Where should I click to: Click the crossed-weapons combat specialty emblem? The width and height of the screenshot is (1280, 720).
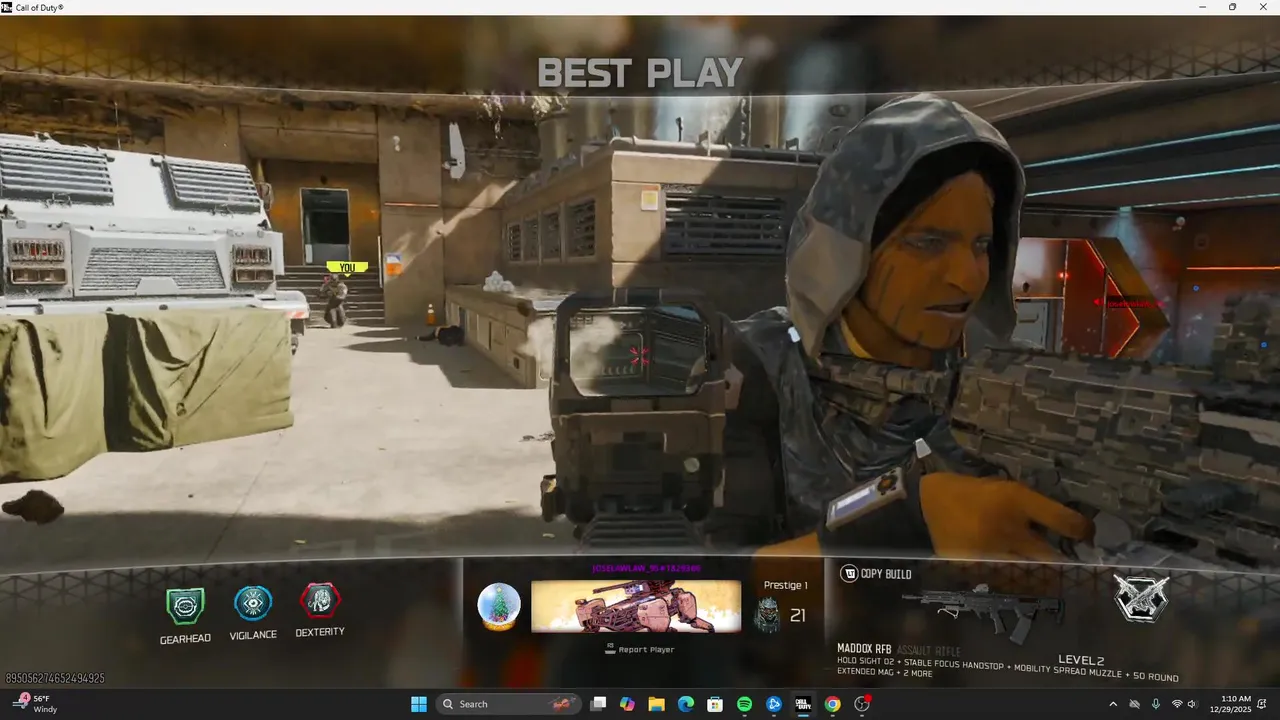1141,598
